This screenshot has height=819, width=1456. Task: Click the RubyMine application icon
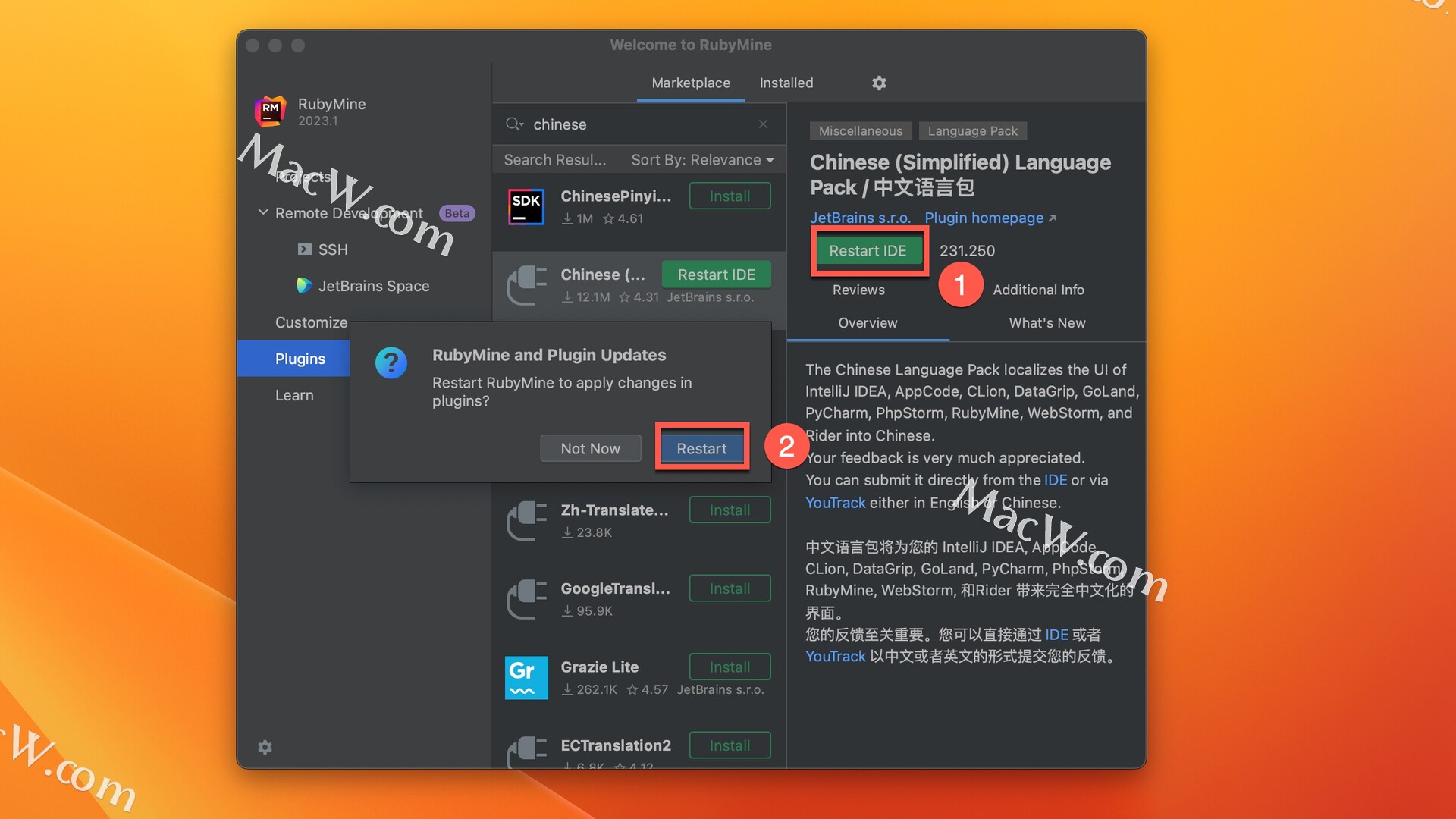pyautogui.click(x=270, y=111)
